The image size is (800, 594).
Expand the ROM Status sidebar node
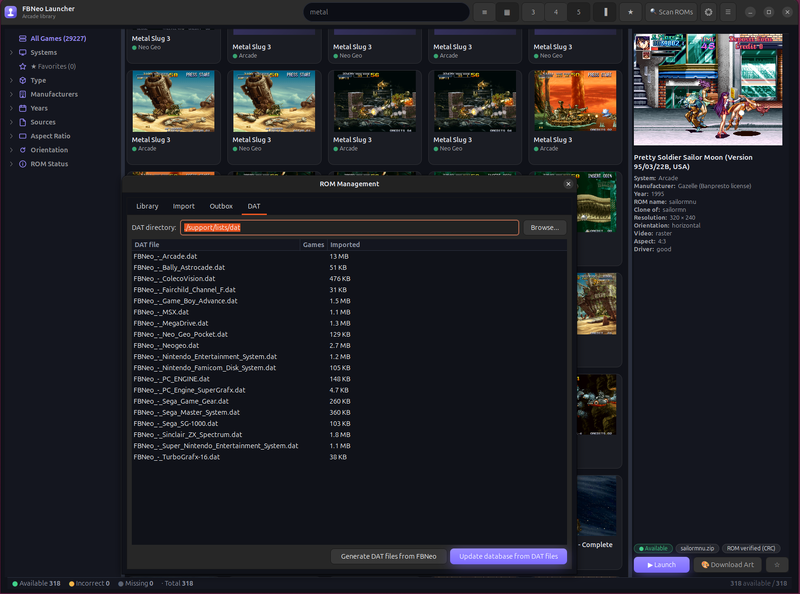click(x=11, y=164)
